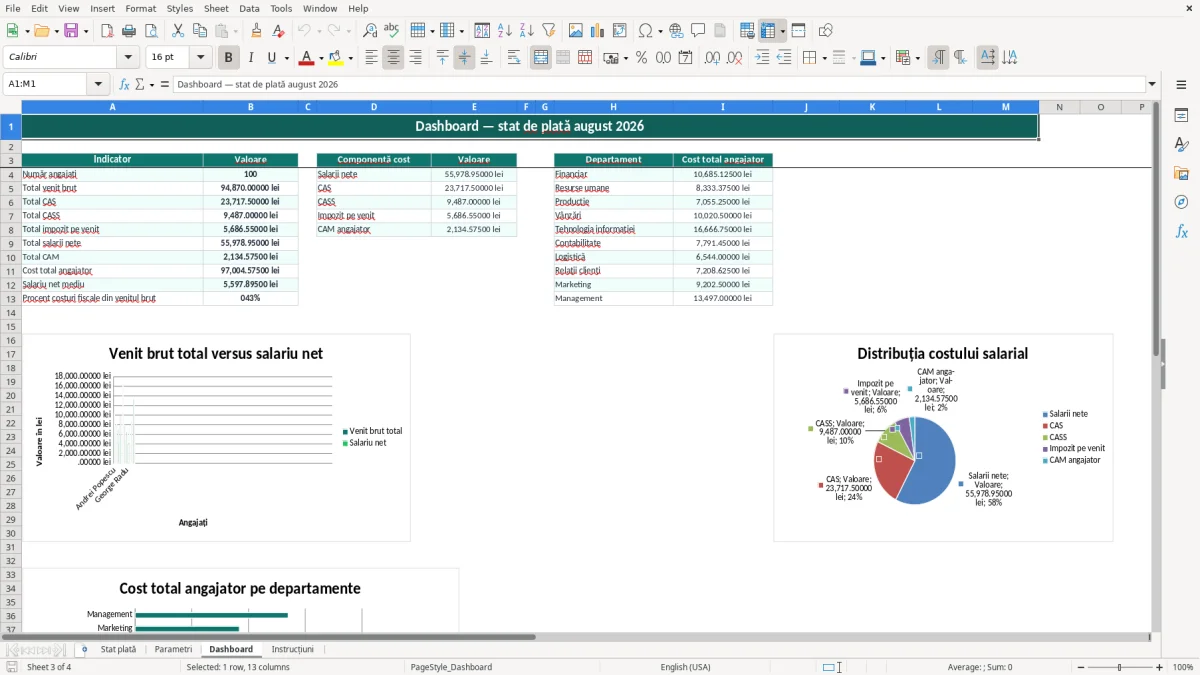This screenshot has height=675, width=1200.
Task: Run the Spelling check icon
Action: point(392,31)
